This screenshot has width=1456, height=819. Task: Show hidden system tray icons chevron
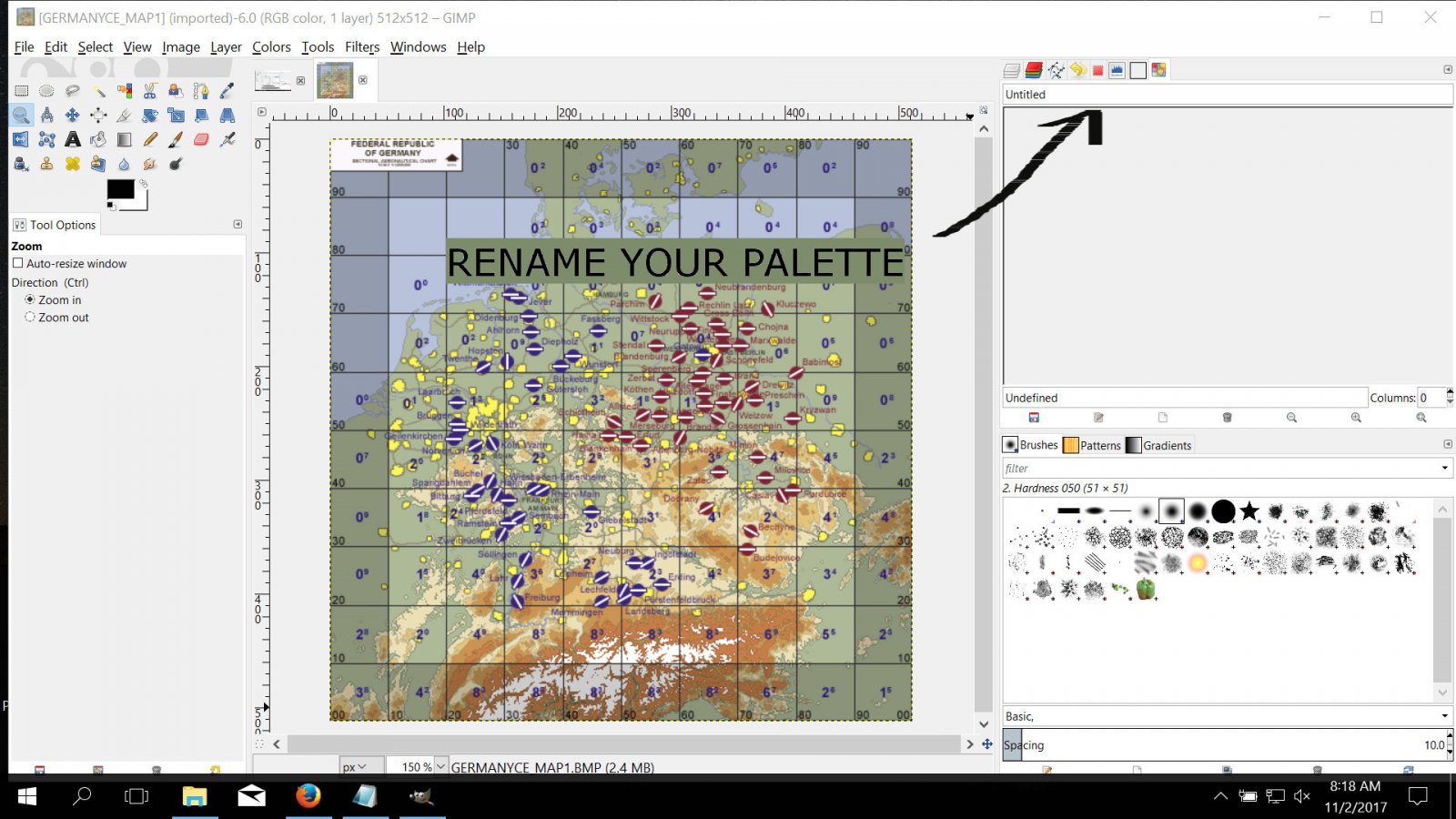tap(1220, 796)
